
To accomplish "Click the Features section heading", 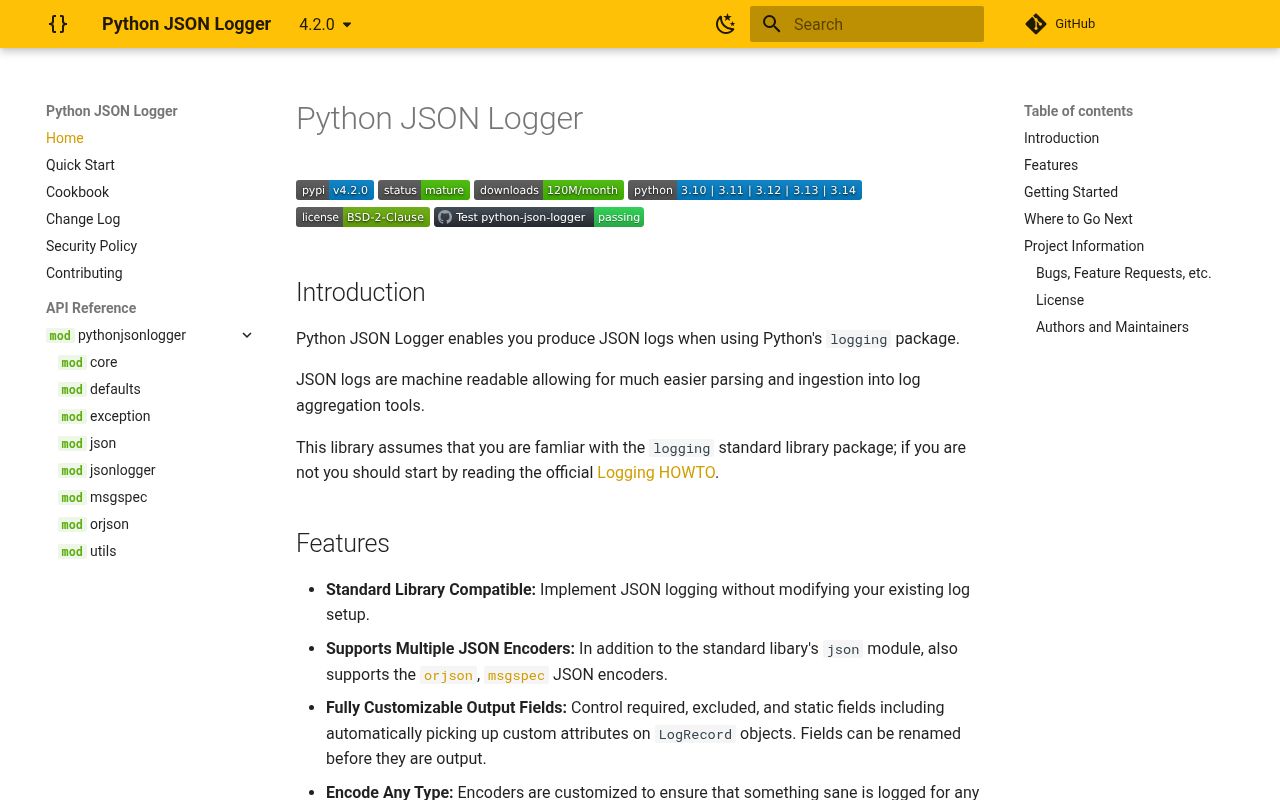I will pyautogui.click(x=343, y=543).
